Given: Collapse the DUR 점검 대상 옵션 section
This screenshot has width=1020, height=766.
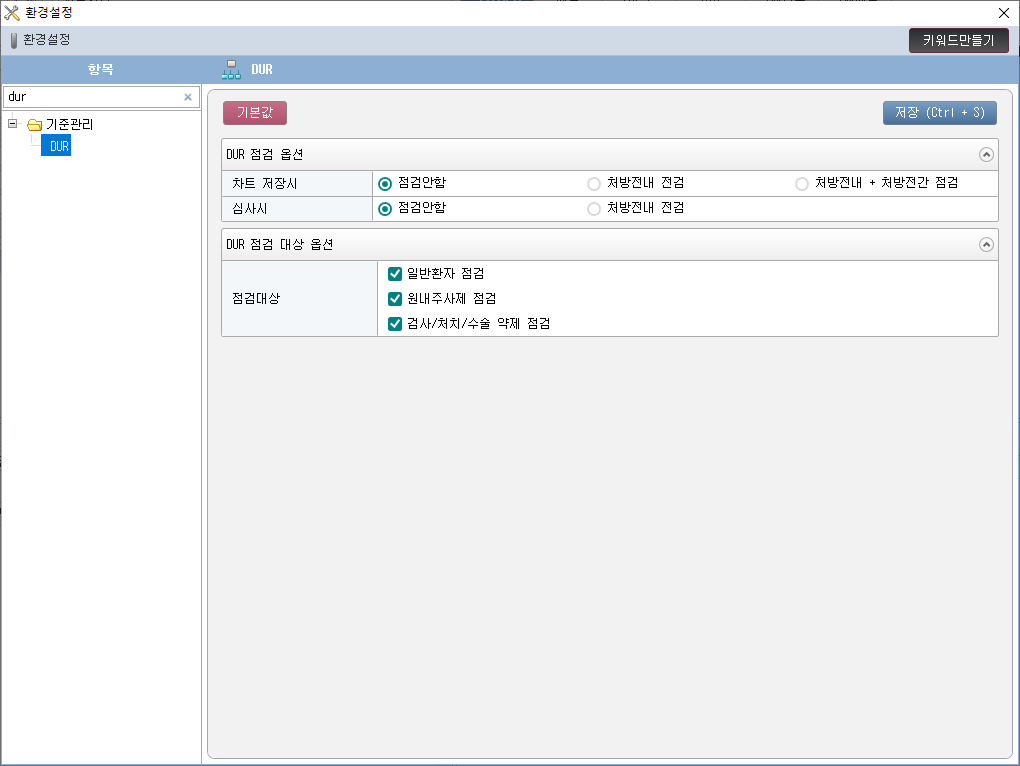Looking at the screenshot, I should (986, 245).
